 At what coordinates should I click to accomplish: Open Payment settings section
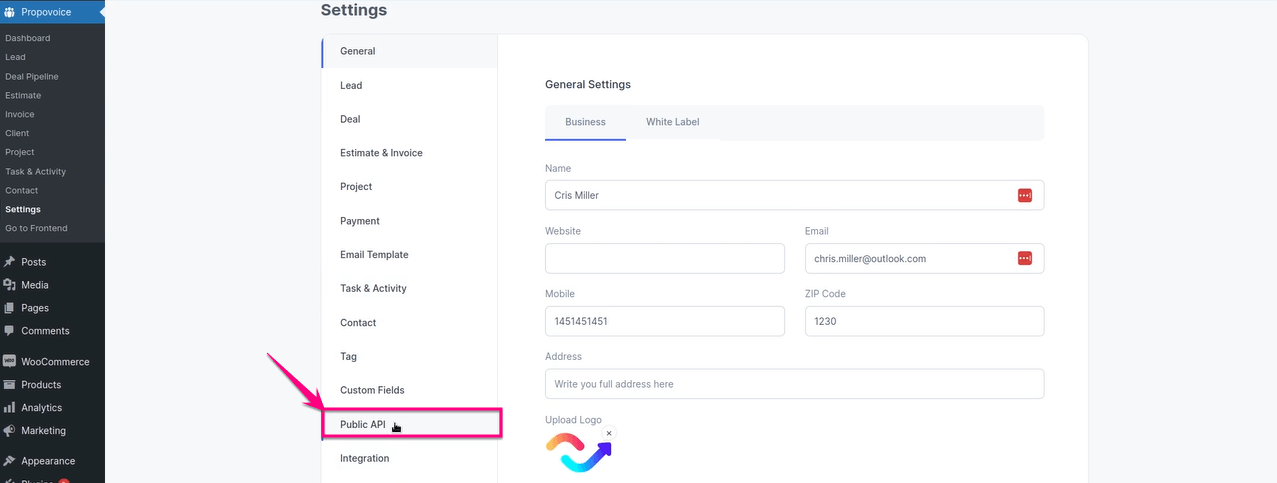(x=409, y=220)
